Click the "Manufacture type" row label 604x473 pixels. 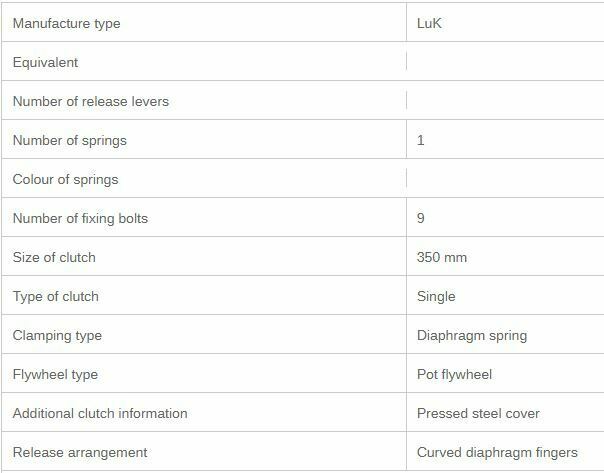pyautogui.click(x=66, y=23)
